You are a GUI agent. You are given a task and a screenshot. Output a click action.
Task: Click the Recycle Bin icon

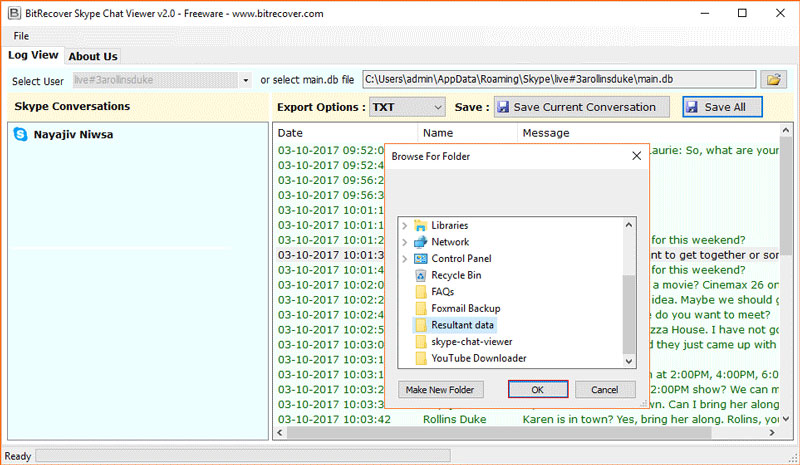pyautogui.click(x=420, y=276)
